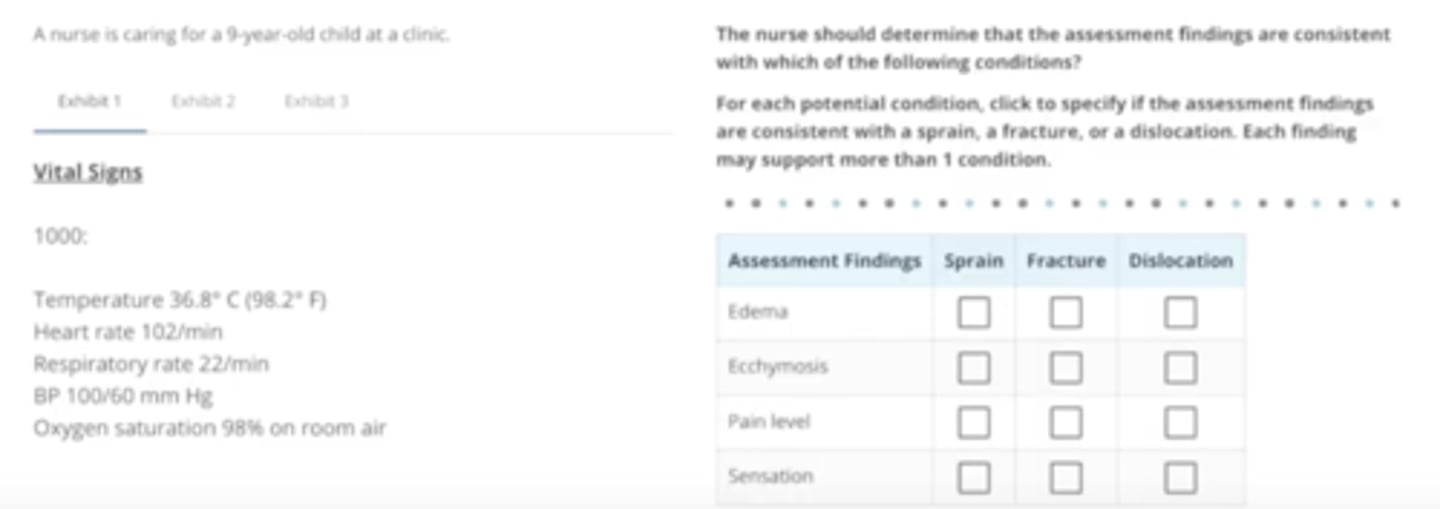1440x509 pixels.
Task: Click the Vital Signs heading
Action: click(88, 172)
